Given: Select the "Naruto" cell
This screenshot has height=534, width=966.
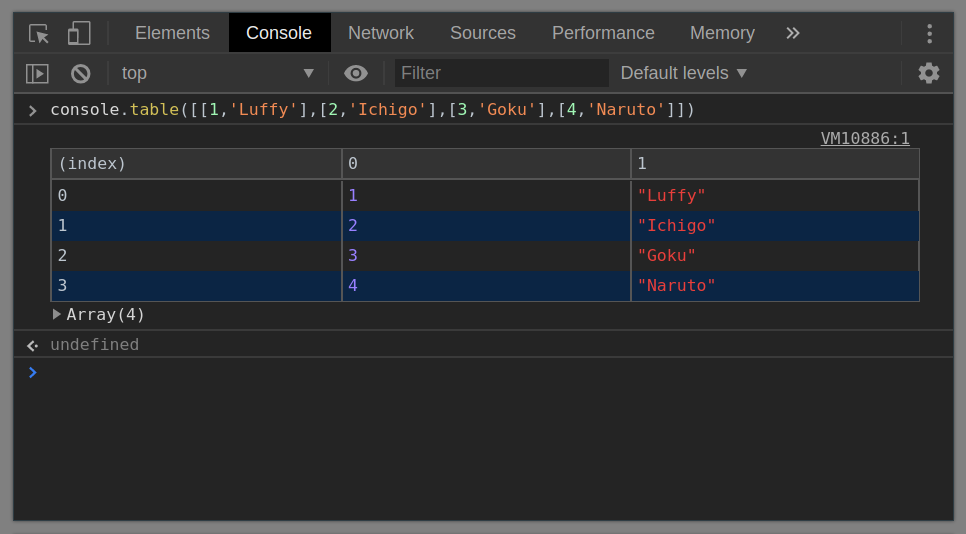Looking at the screenshot, I should pos(775,286).
